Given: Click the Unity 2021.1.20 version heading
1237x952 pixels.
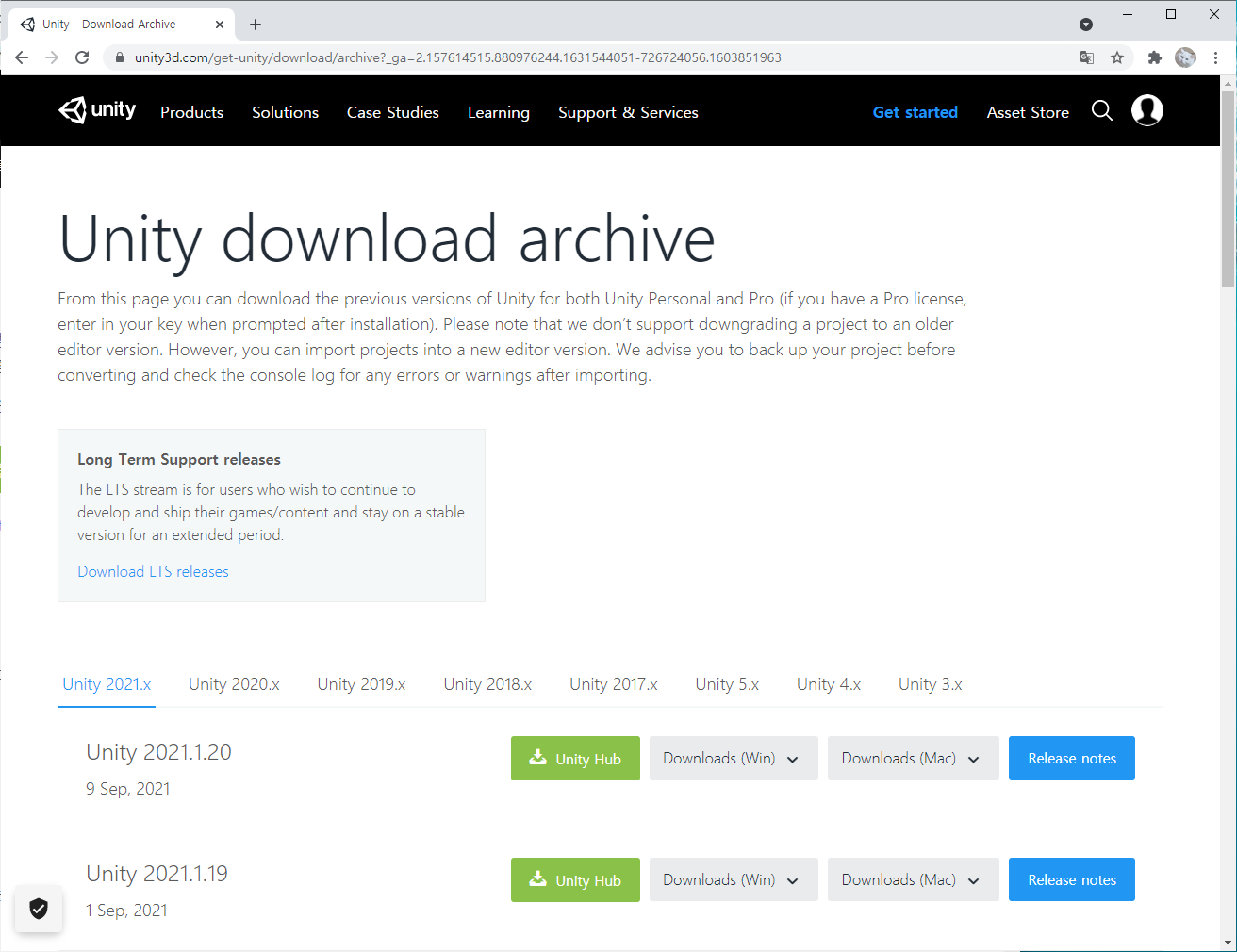Looking at the screenshot, I should 158,752.
